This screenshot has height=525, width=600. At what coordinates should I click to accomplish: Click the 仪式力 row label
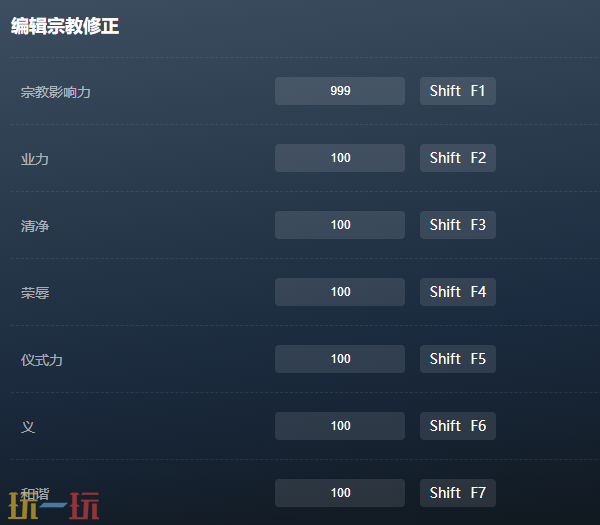pos(42,360)
